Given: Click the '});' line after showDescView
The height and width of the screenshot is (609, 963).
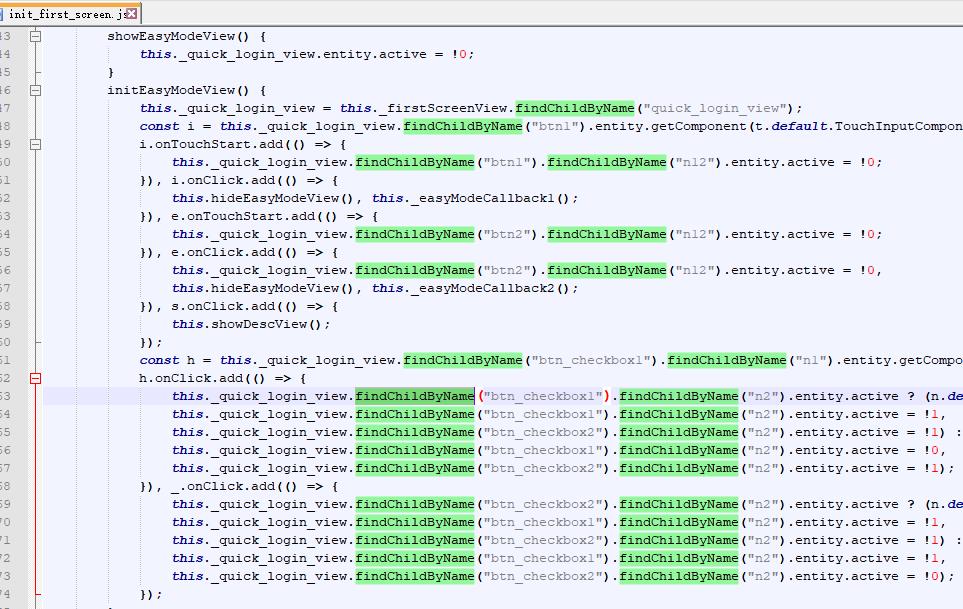Looking at the screenshot, I should pyautogui.click(x=151, y=342).
